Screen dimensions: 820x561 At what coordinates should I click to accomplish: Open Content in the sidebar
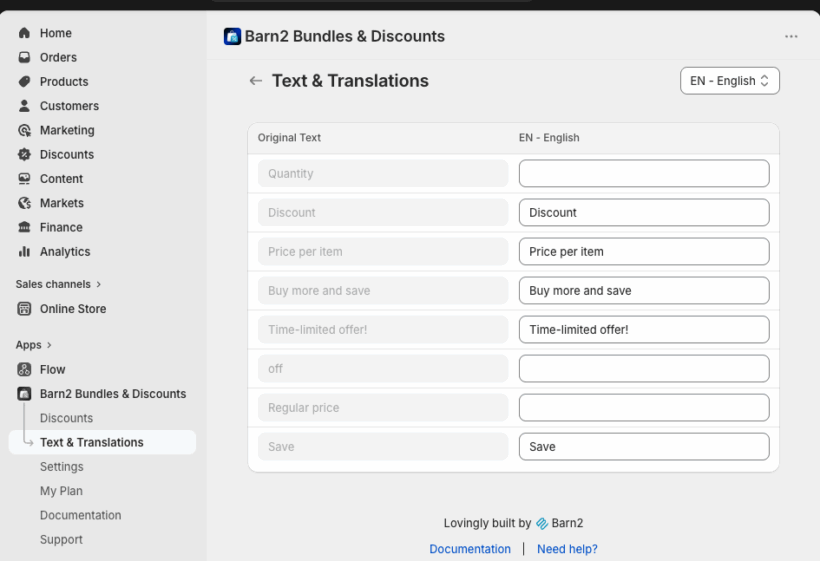(x=61, y=179)
